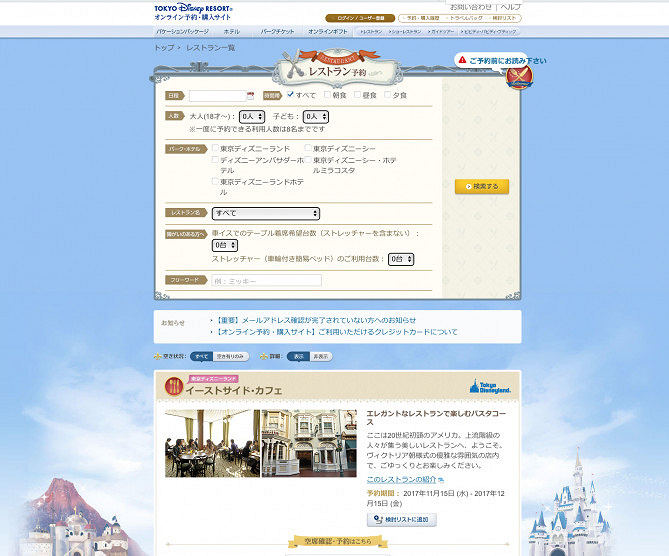Click the red cutlery icon beside イーストサイド・カフェ
The image size is (669, 556).
(174, 387)
